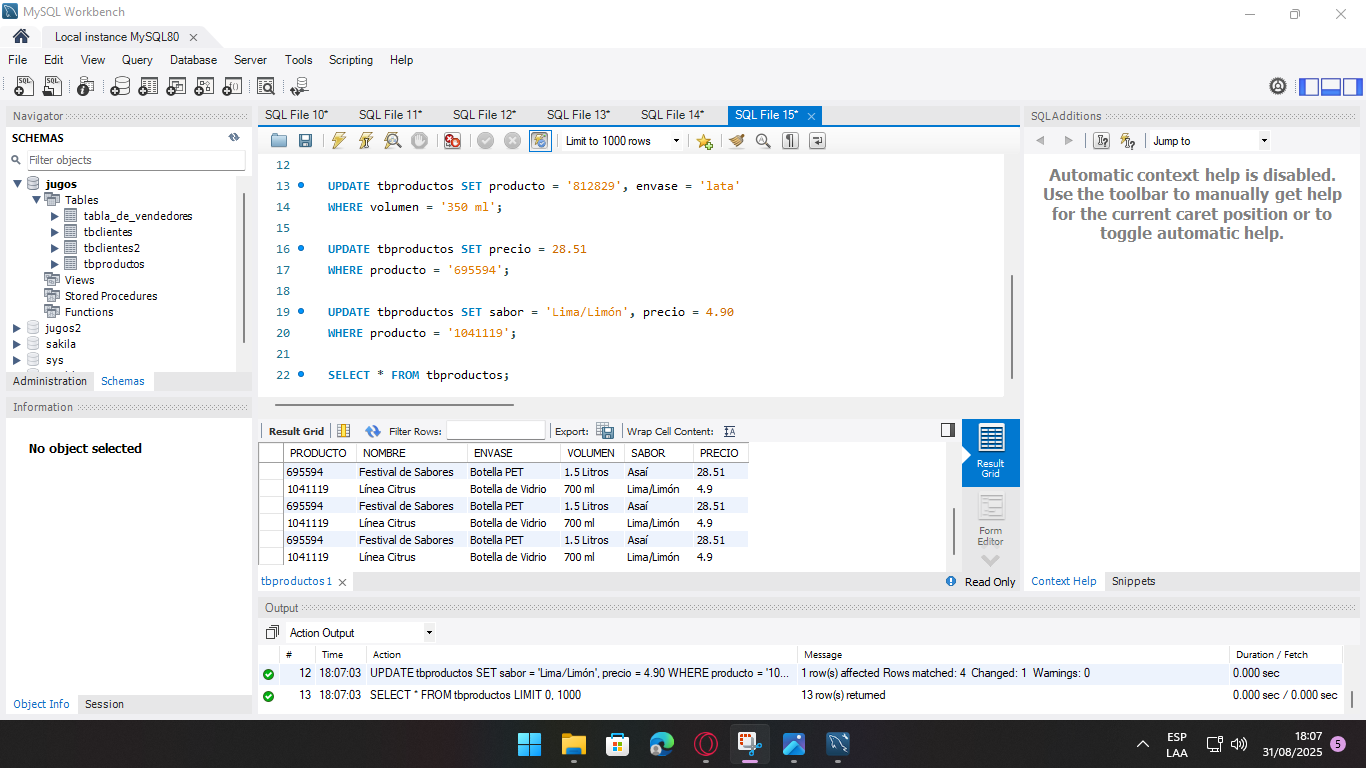Switch to SQL File 12 tab

coord(484,115)
